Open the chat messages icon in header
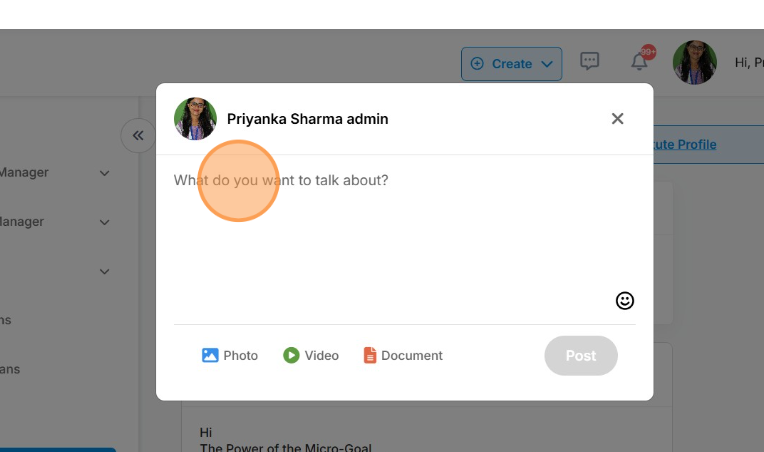 [590, 62]
